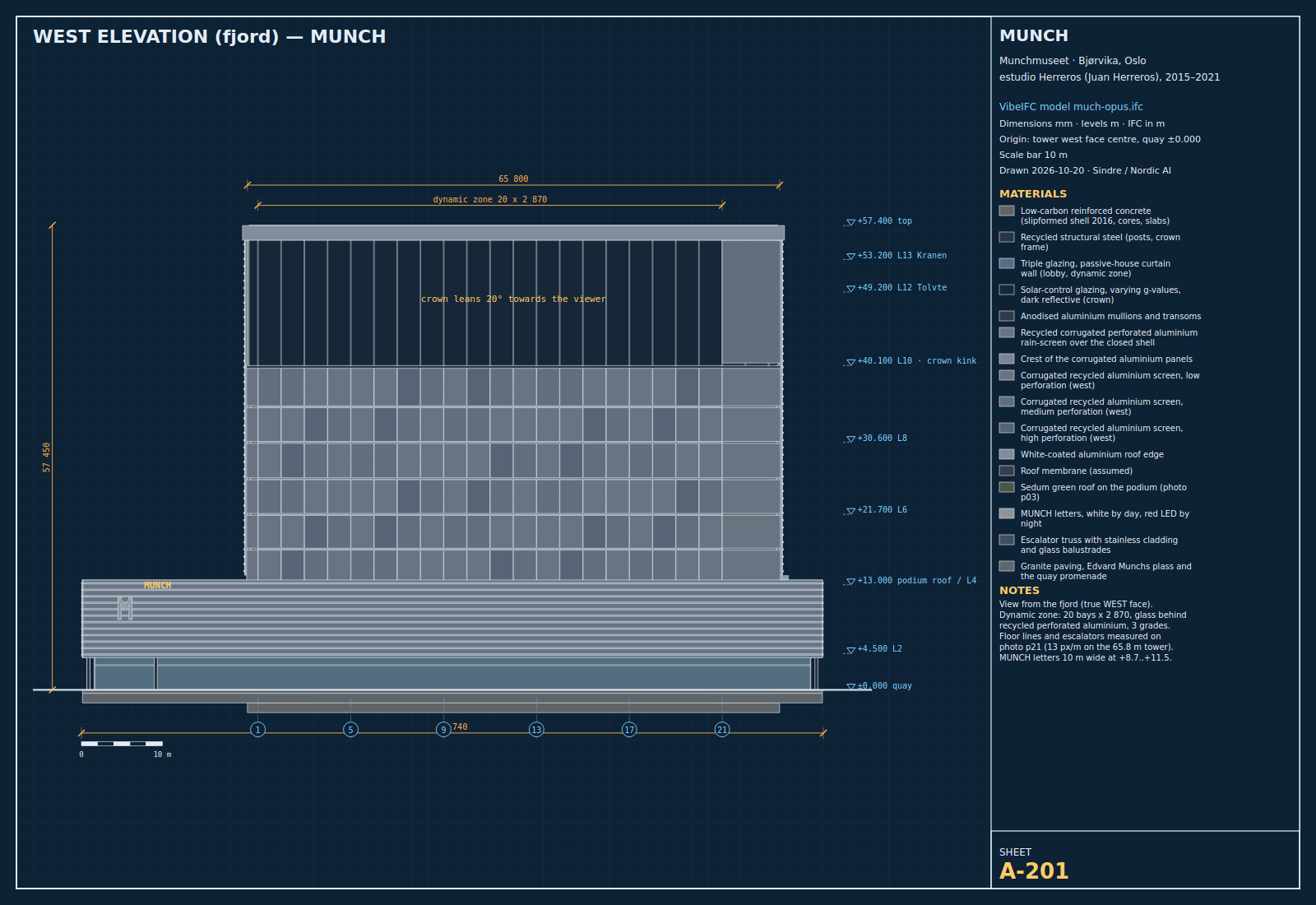
Task: Click the M logo on the podium facade
Action: [x=125, y=608]
